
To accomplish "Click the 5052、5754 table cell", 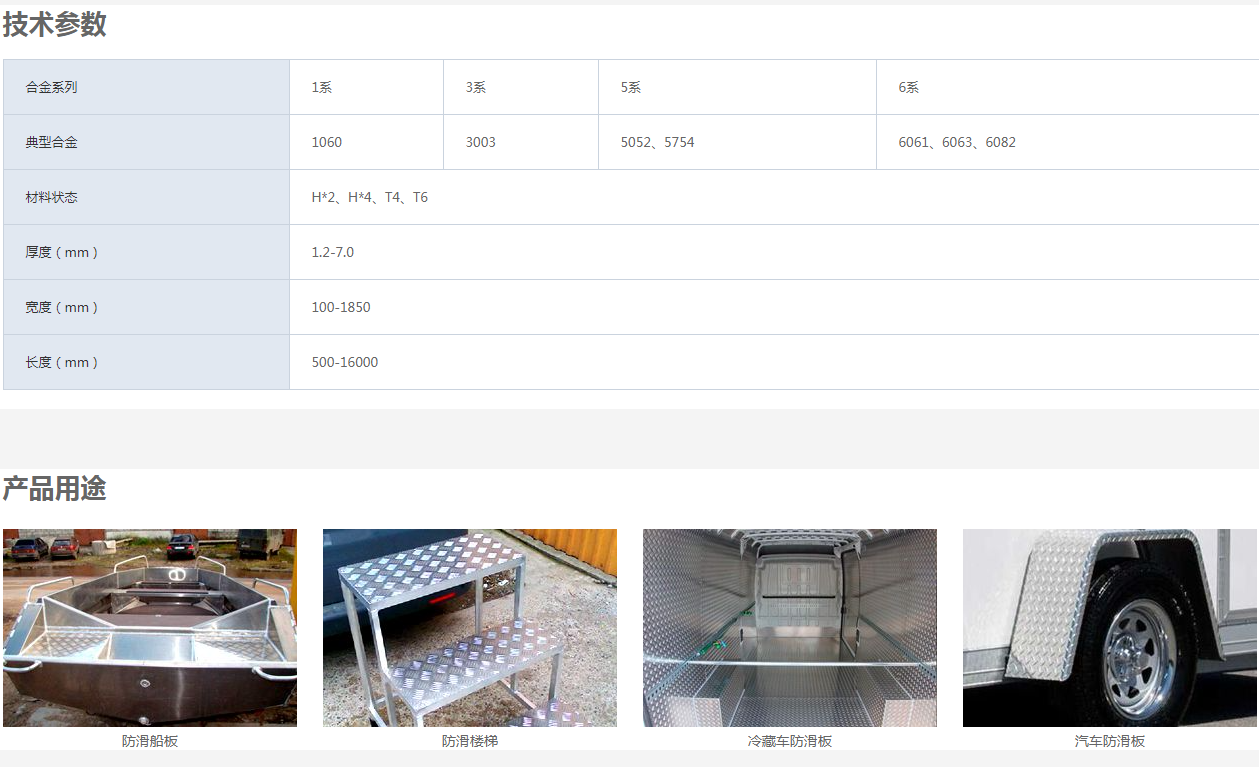I will point(657,142).
